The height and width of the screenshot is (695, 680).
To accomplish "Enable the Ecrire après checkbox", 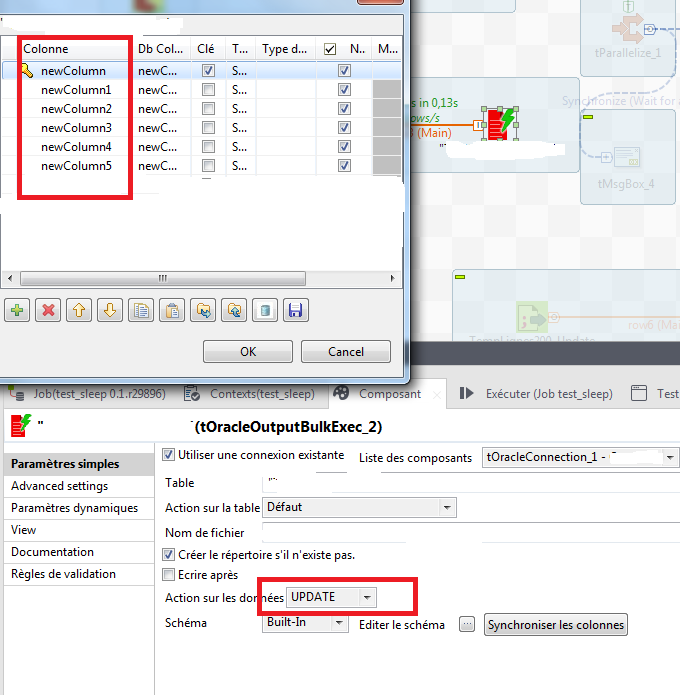I will pyautogui.click(x=168, y=575).
